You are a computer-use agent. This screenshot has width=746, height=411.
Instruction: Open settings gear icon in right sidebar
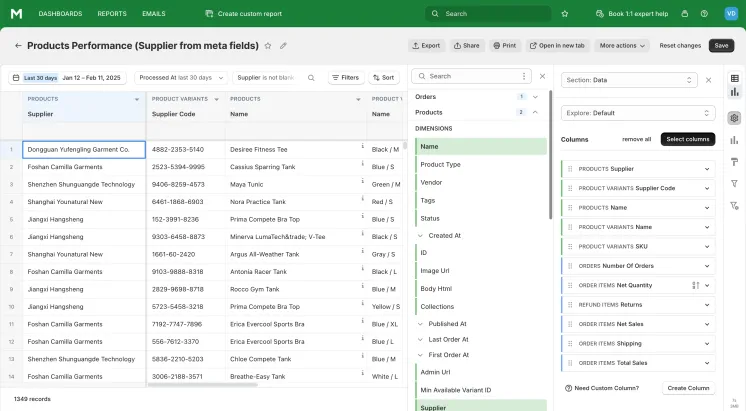pos(735,118)
